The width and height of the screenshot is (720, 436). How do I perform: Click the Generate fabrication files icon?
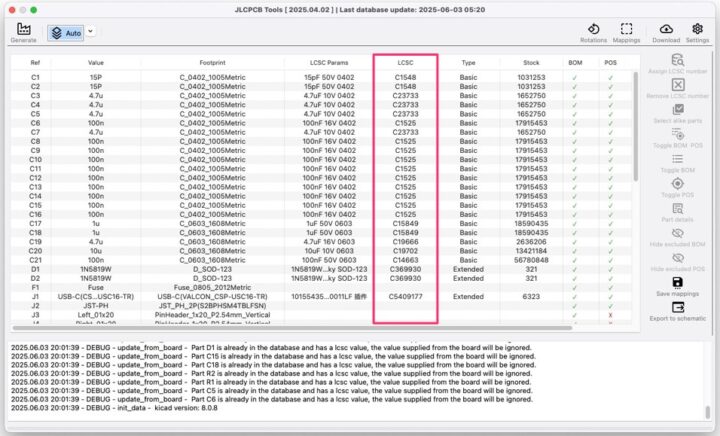click(23, 30)
